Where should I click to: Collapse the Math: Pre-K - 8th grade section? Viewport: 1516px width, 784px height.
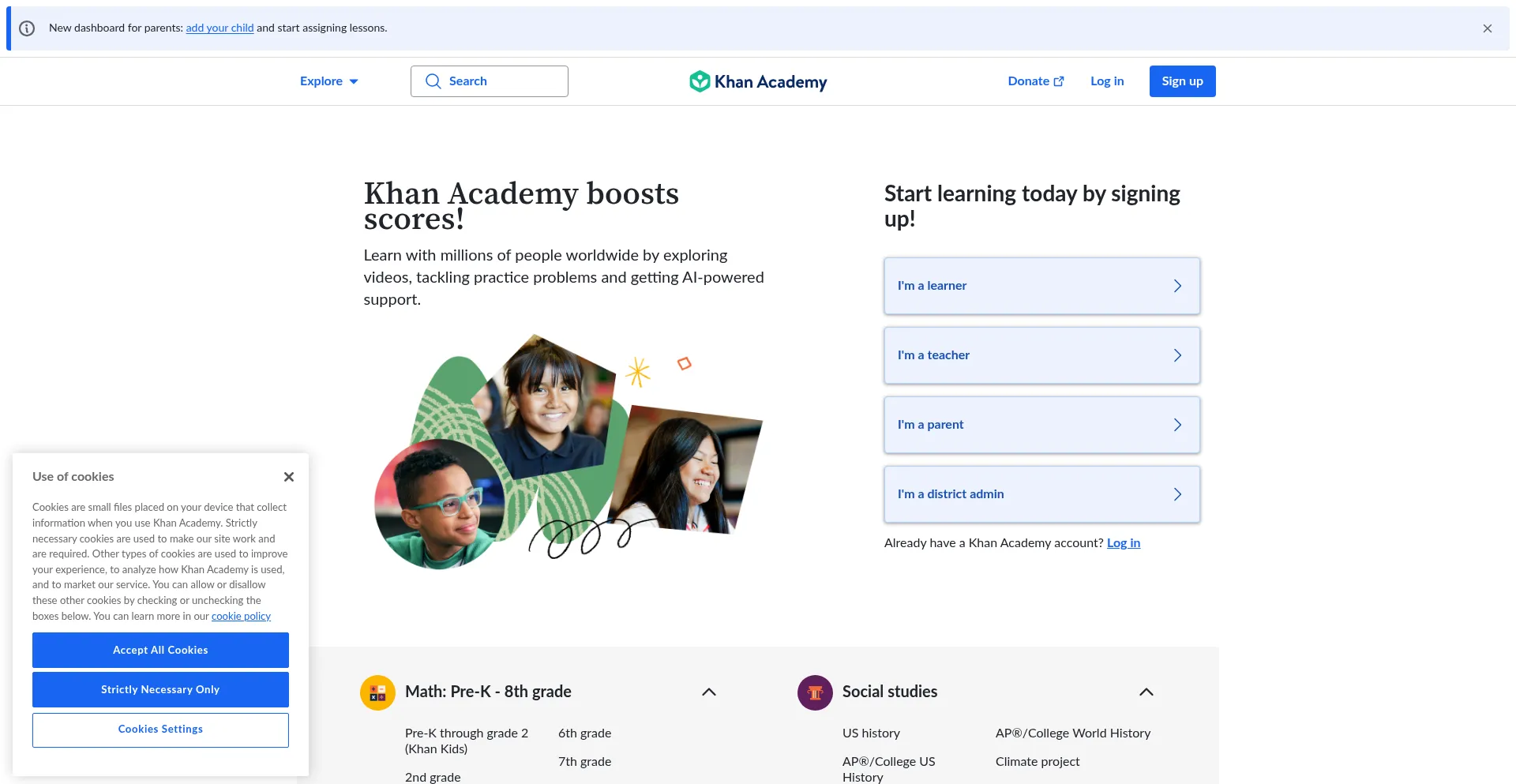(709, 692)
